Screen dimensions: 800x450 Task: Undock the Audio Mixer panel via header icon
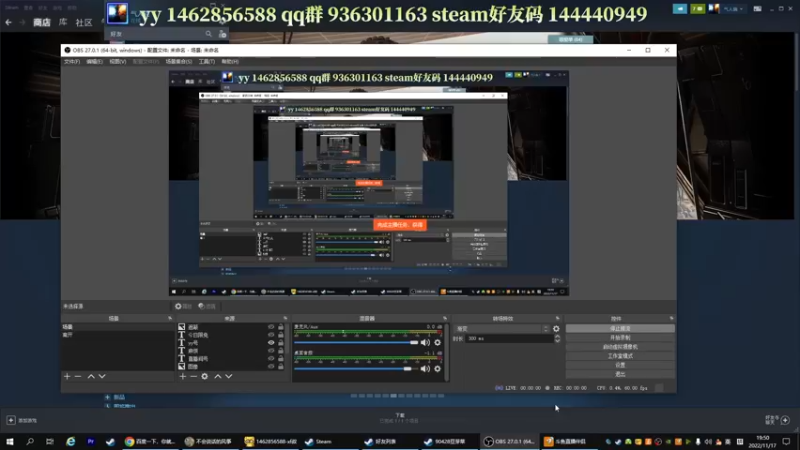pyautogui.click(x=445, y=318)
